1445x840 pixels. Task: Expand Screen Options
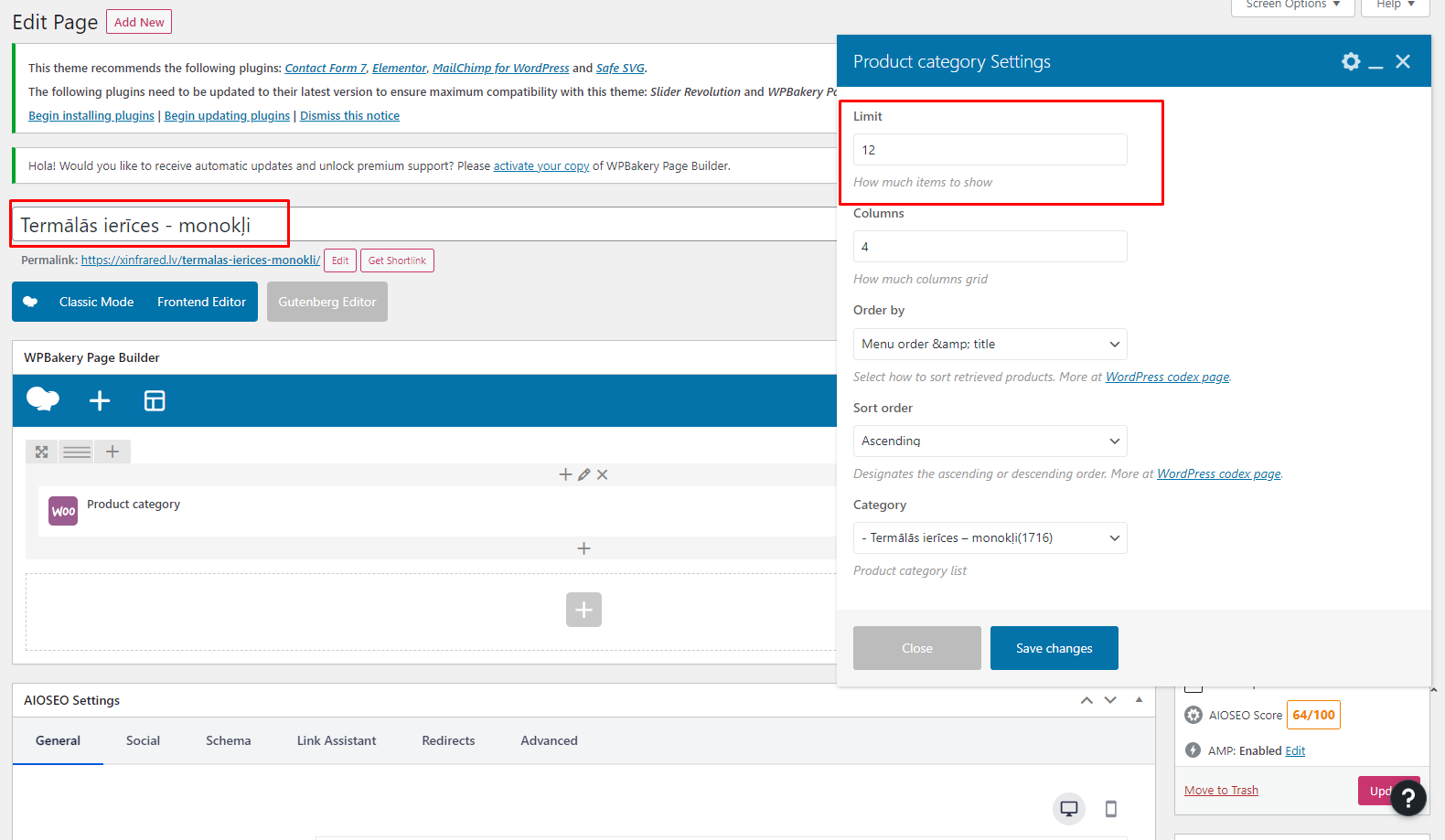[1292, 5]
